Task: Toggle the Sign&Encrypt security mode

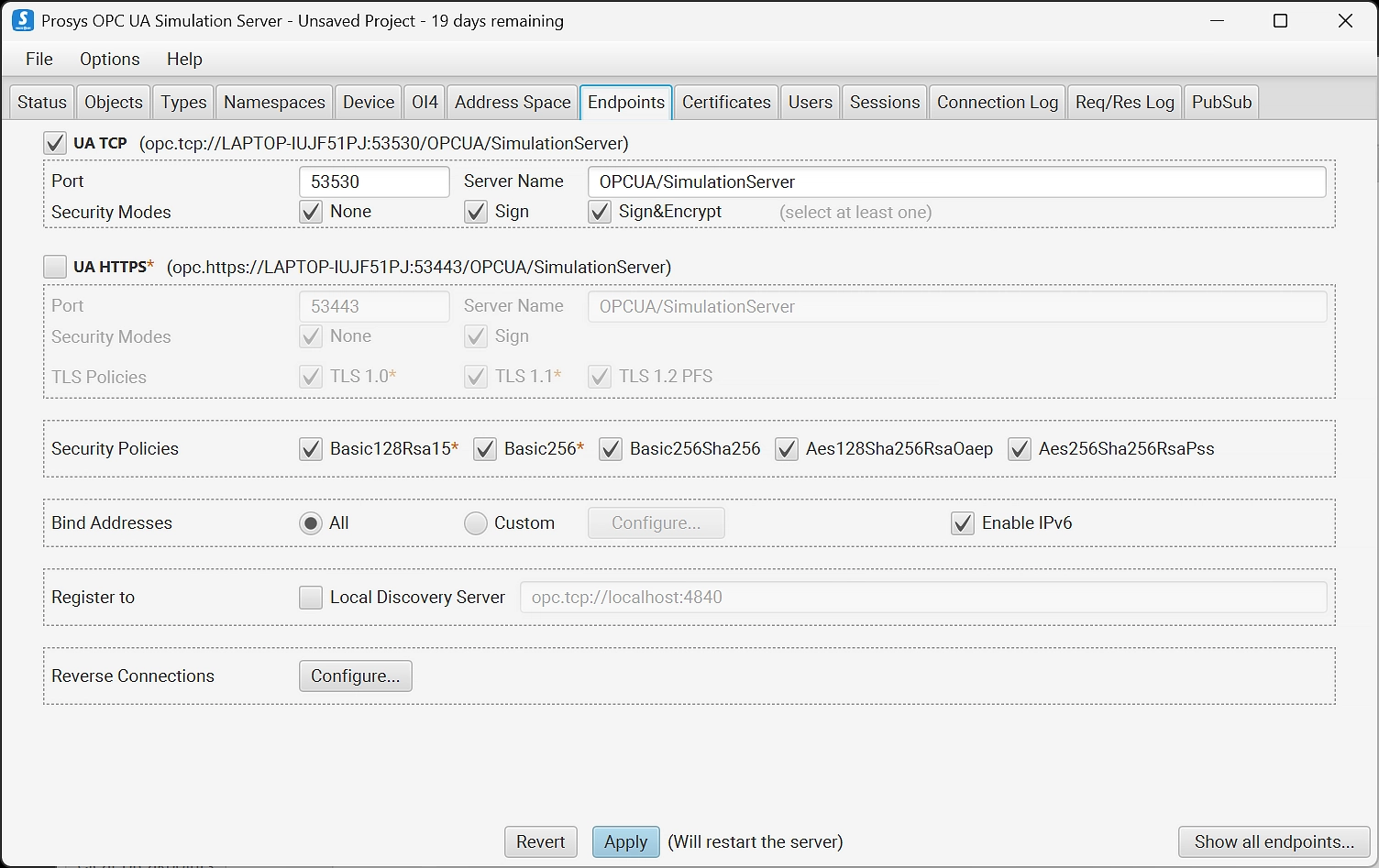Action: [x=600, y=212]
